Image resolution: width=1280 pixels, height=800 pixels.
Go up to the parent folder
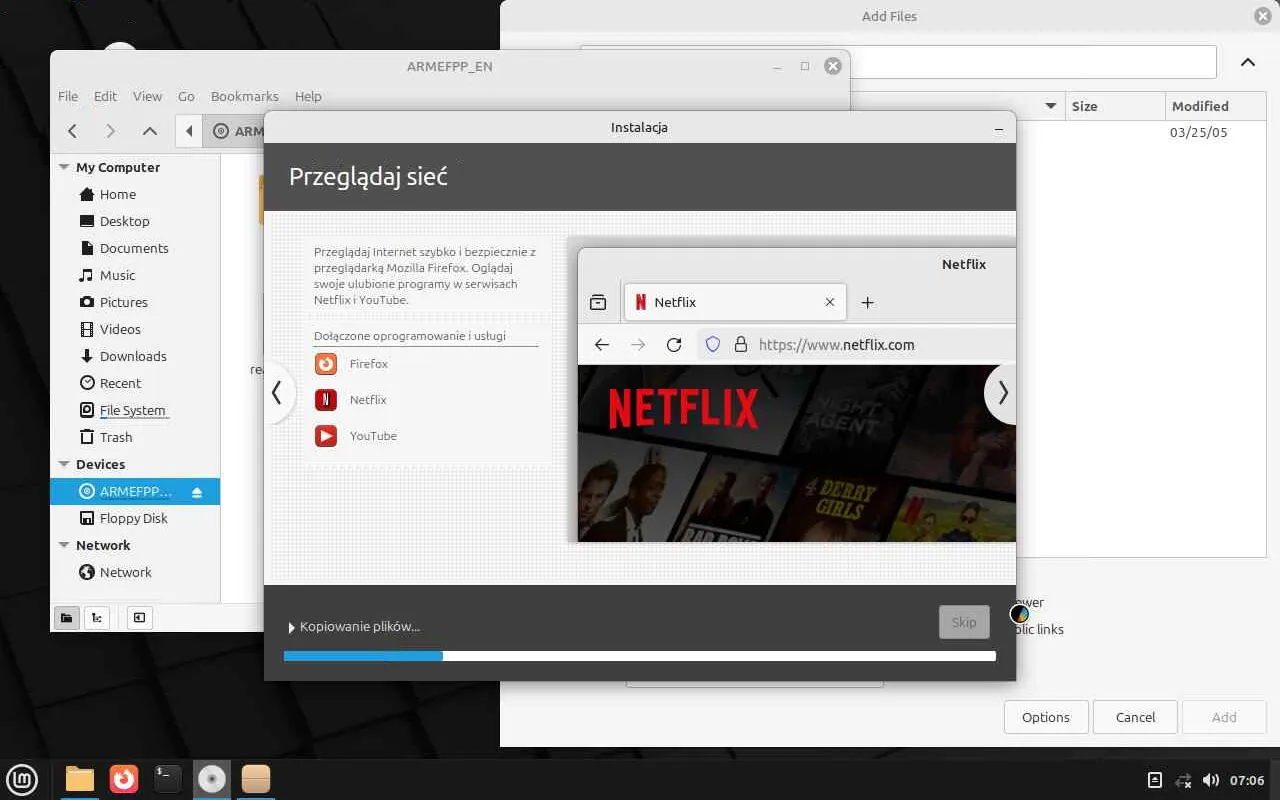[x=149, y=131]
